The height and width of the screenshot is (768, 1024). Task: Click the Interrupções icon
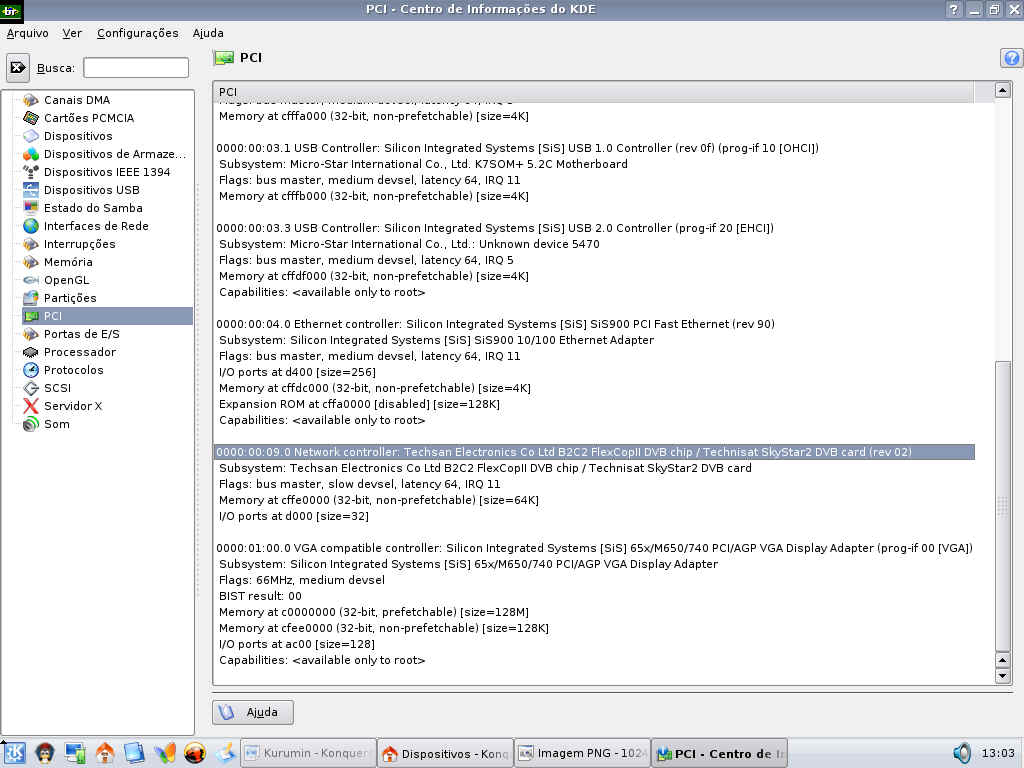tap(31, 244)
